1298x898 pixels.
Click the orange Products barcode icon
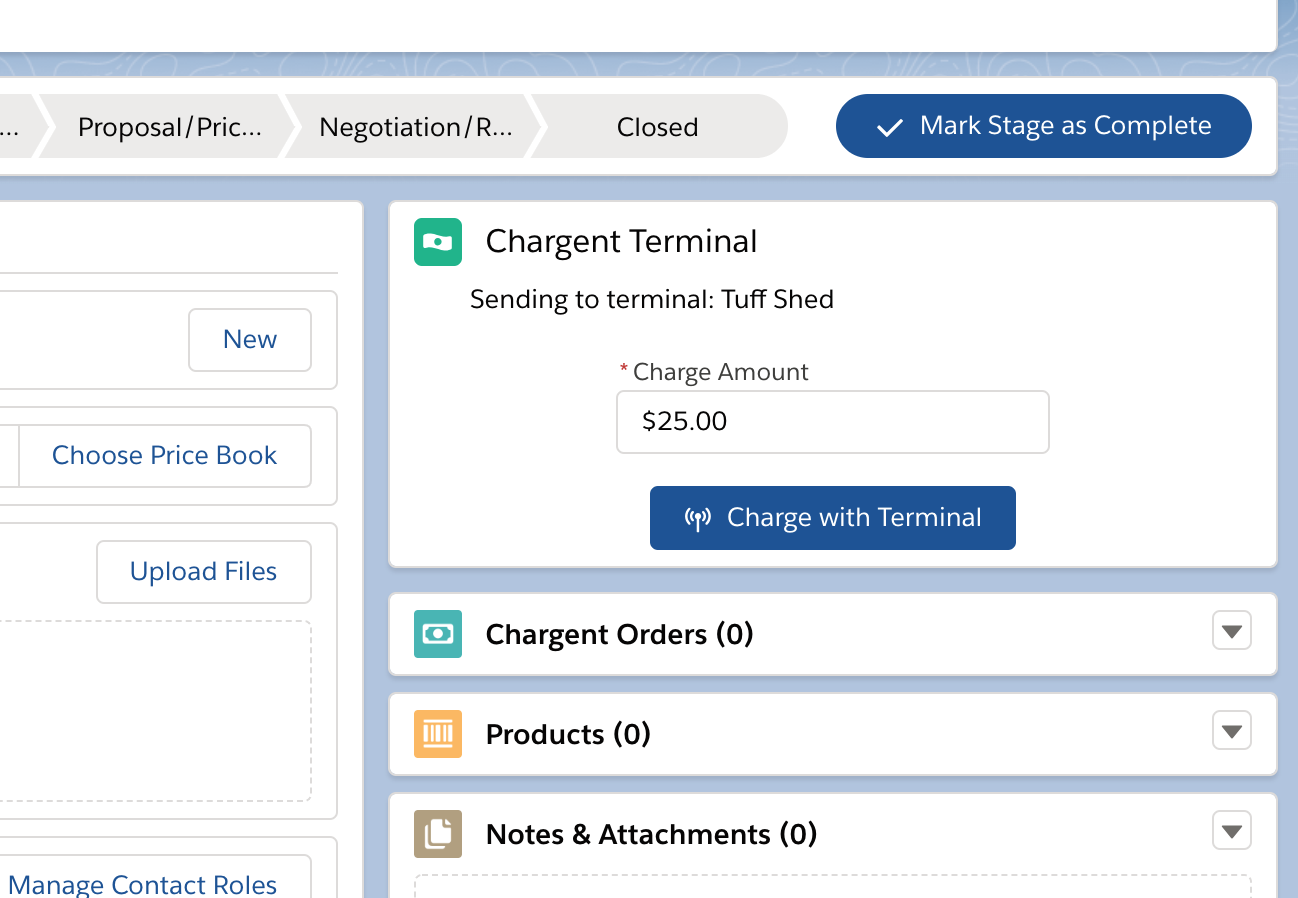pyautogui.click(x=437, y=734)
